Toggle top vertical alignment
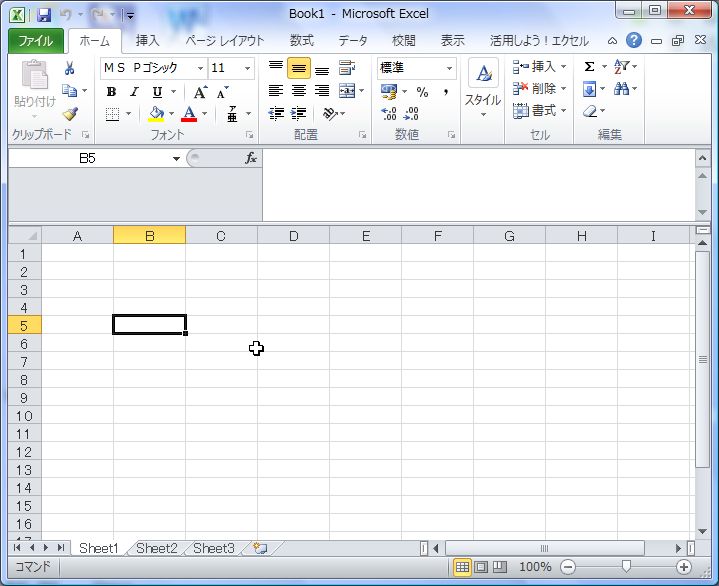The height and width of the screenshot is (586, 719). click(276, 68)
